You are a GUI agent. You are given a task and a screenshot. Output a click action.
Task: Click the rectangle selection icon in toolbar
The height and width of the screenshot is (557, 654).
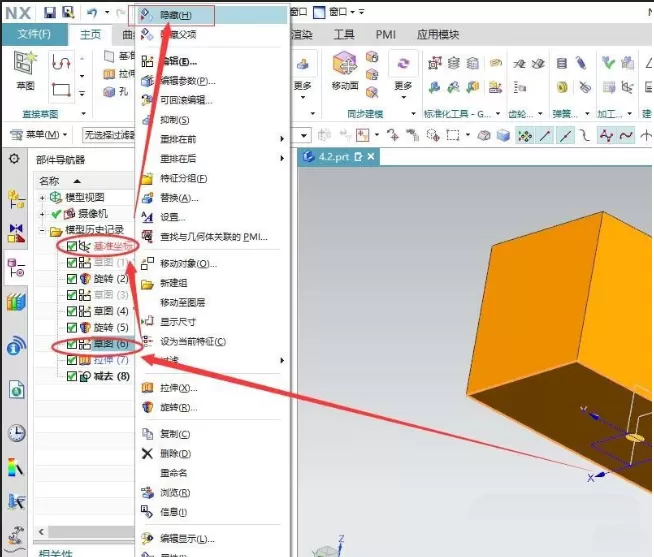click(453, 135)
